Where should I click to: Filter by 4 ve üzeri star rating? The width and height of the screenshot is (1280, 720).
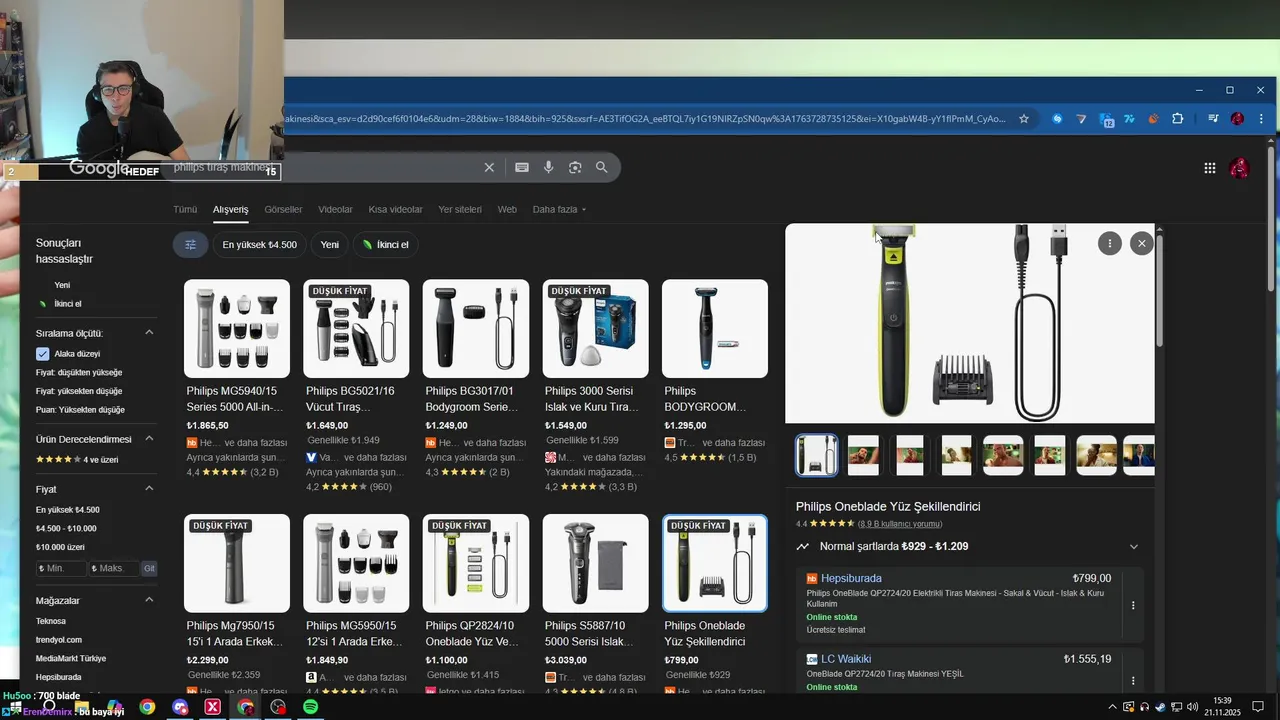(x=76, y=460)
